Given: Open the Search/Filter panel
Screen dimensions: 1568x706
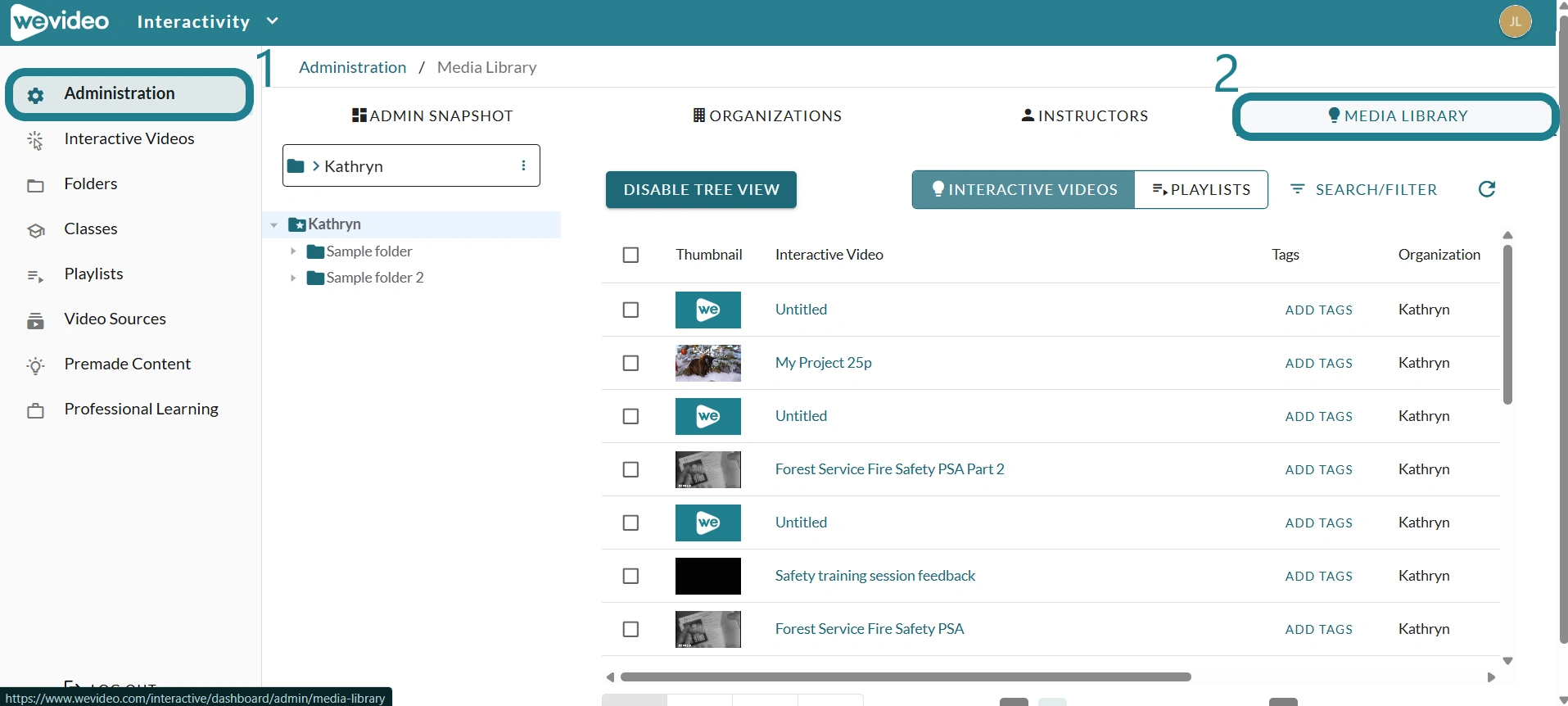Looking at the screenshot, I should pyautogui.click(x=1363, y=189).
